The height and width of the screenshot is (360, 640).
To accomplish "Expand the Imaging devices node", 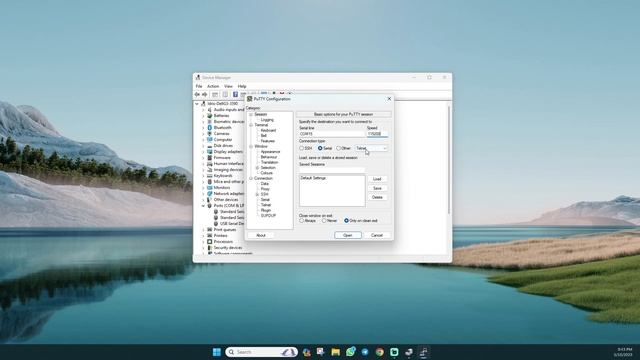I will pyautogui.click(x=203, y=169).
